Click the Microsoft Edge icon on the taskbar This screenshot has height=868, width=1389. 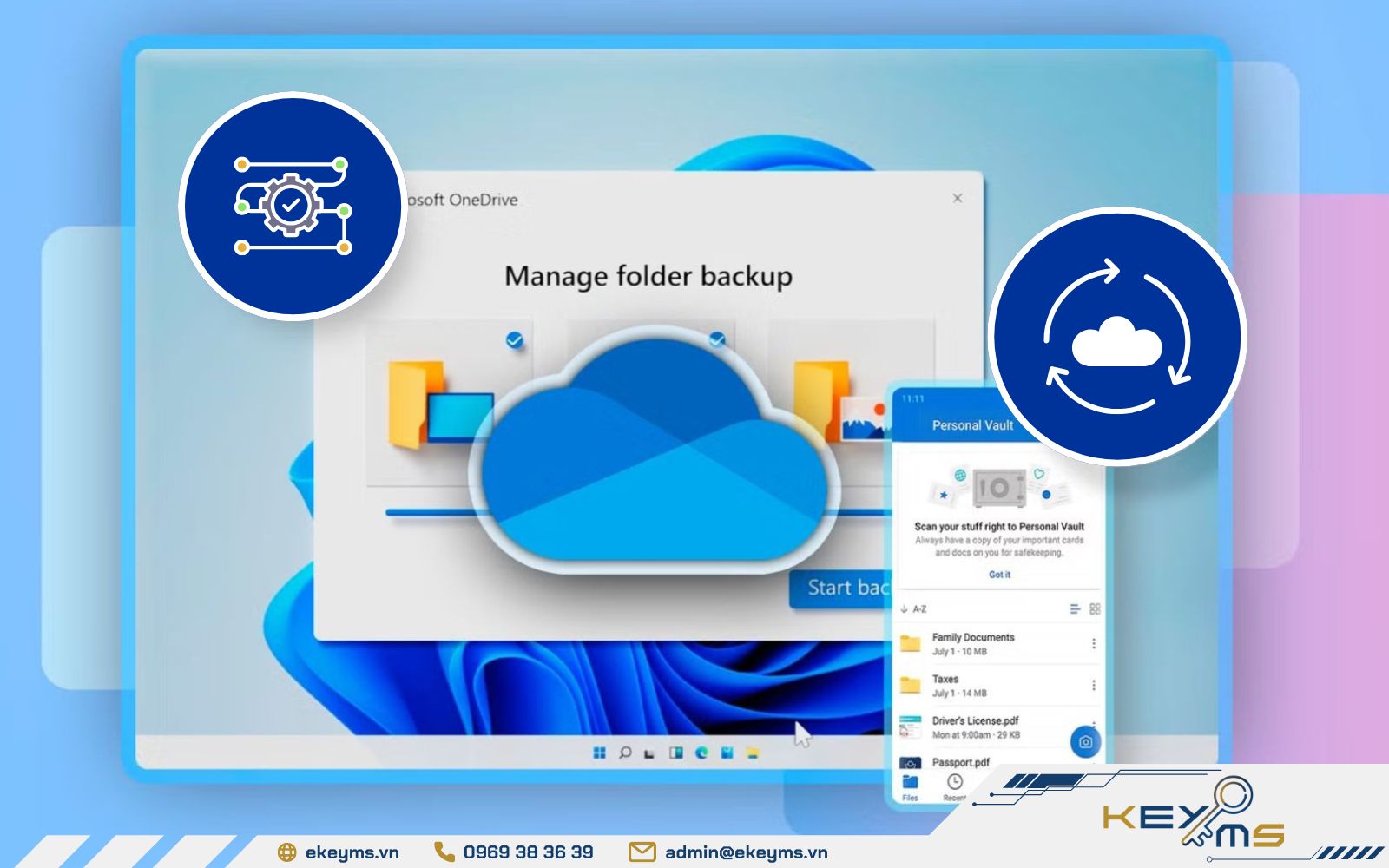click(x=701, y=753)
